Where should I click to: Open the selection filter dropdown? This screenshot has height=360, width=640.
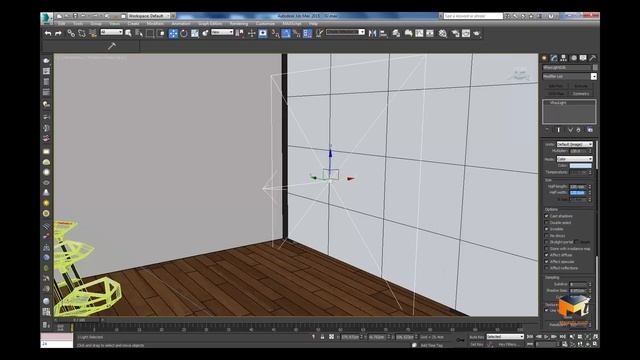(x=111, y=32)
